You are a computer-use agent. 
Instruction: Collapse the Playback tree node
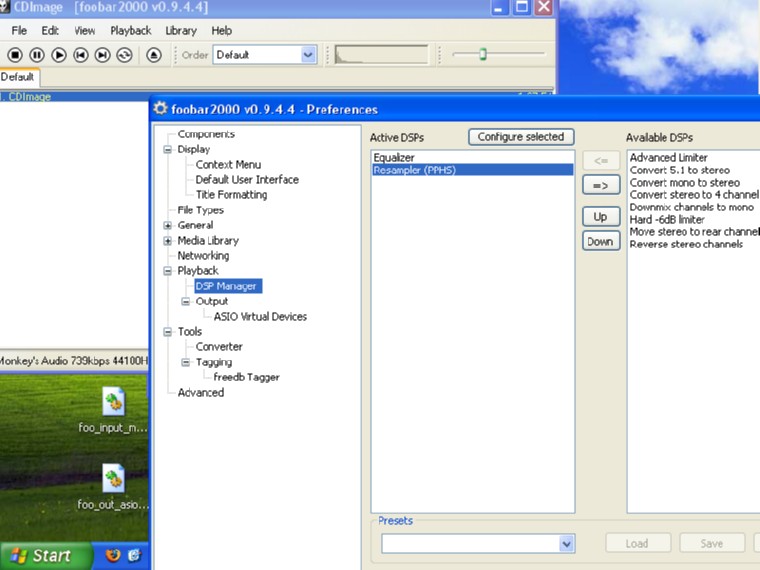coord(168,271)
